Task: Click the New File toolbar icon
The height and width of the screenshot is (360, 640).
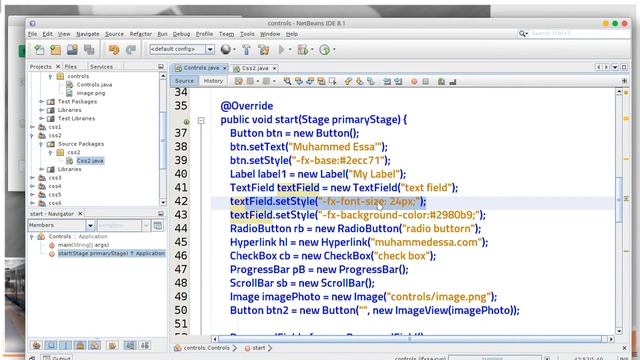Action: (x=39, y=50)
